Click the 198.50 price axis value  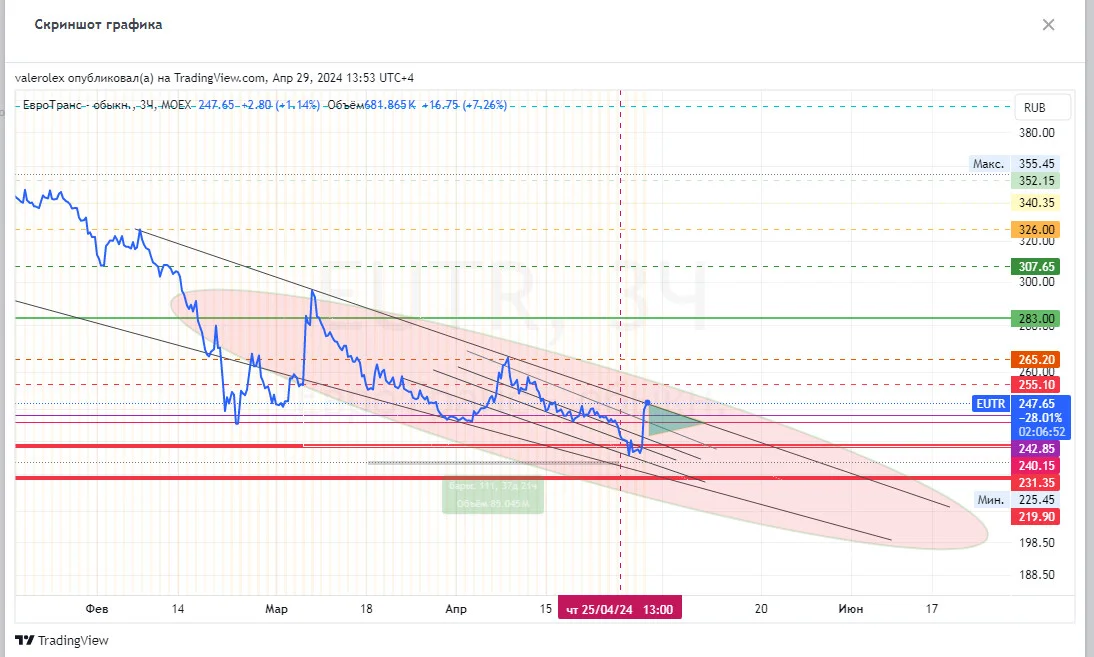click(1037, 543)
